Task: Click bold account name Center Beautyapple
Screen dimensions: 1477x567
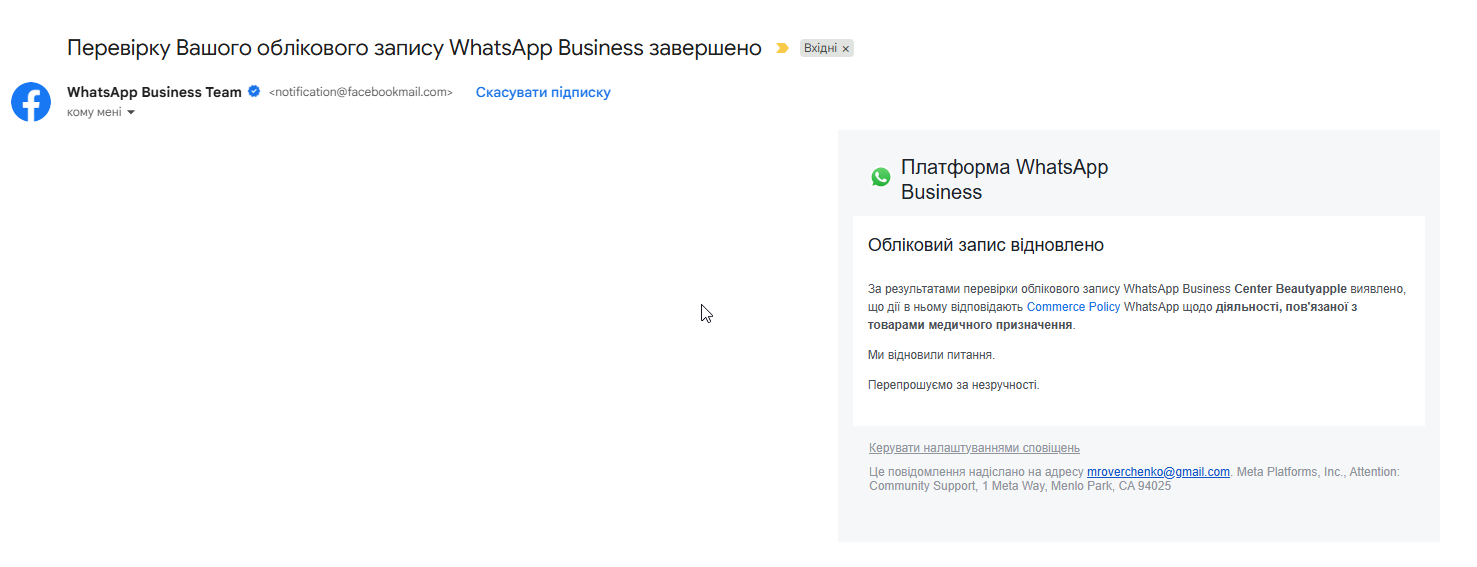Action: click(1290, 289)
